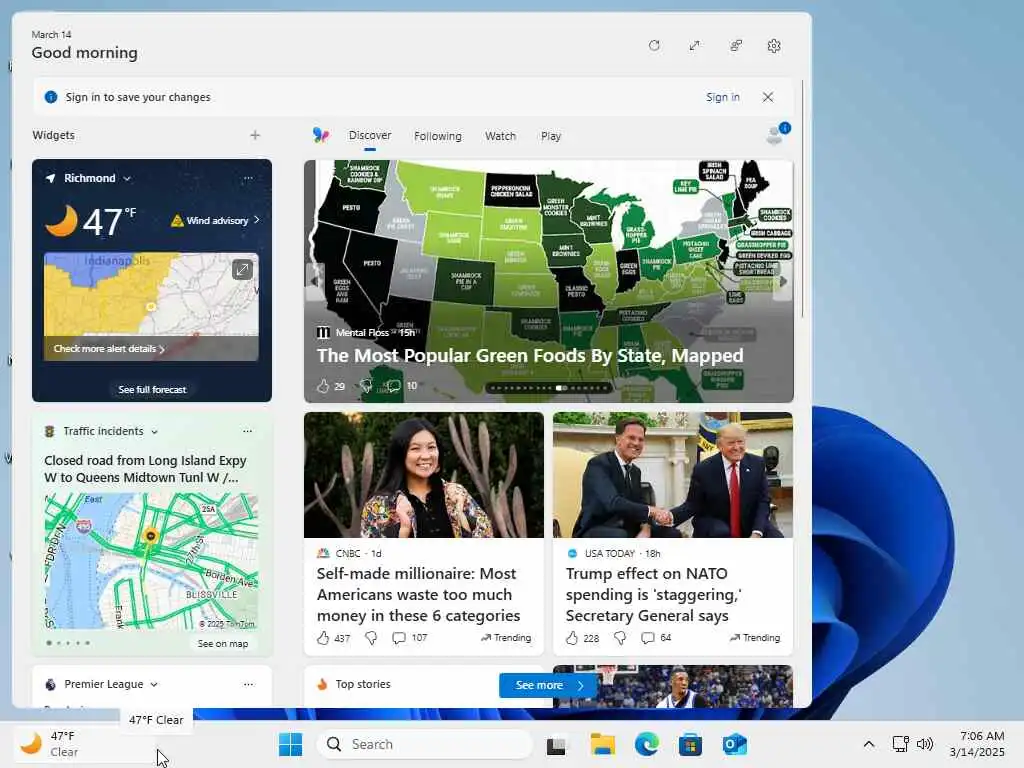Viewport: 1024px width, 768px height.
Task: Select first traffic incident page dot
Action: click(49, 643)
